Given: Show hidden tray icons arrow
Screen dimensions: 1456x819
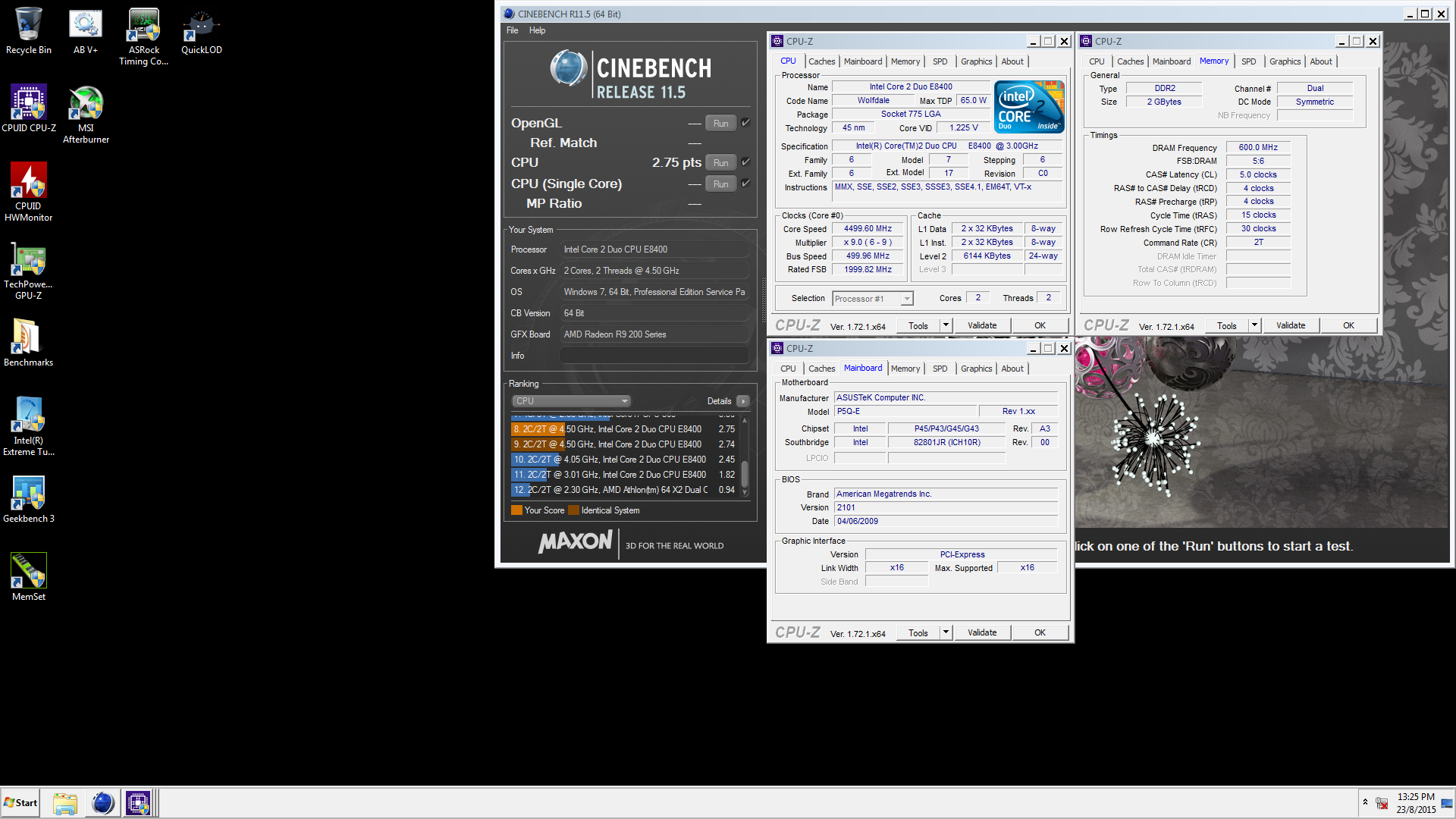Looking at the screenshot, I should coord(1365,802).
